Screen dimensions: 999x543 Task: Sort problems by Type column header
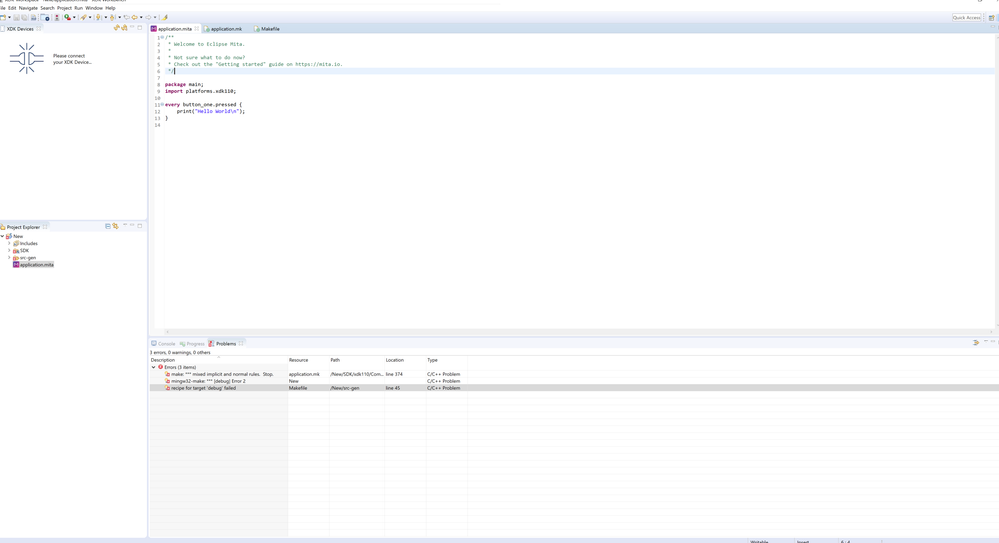(447, 360)
